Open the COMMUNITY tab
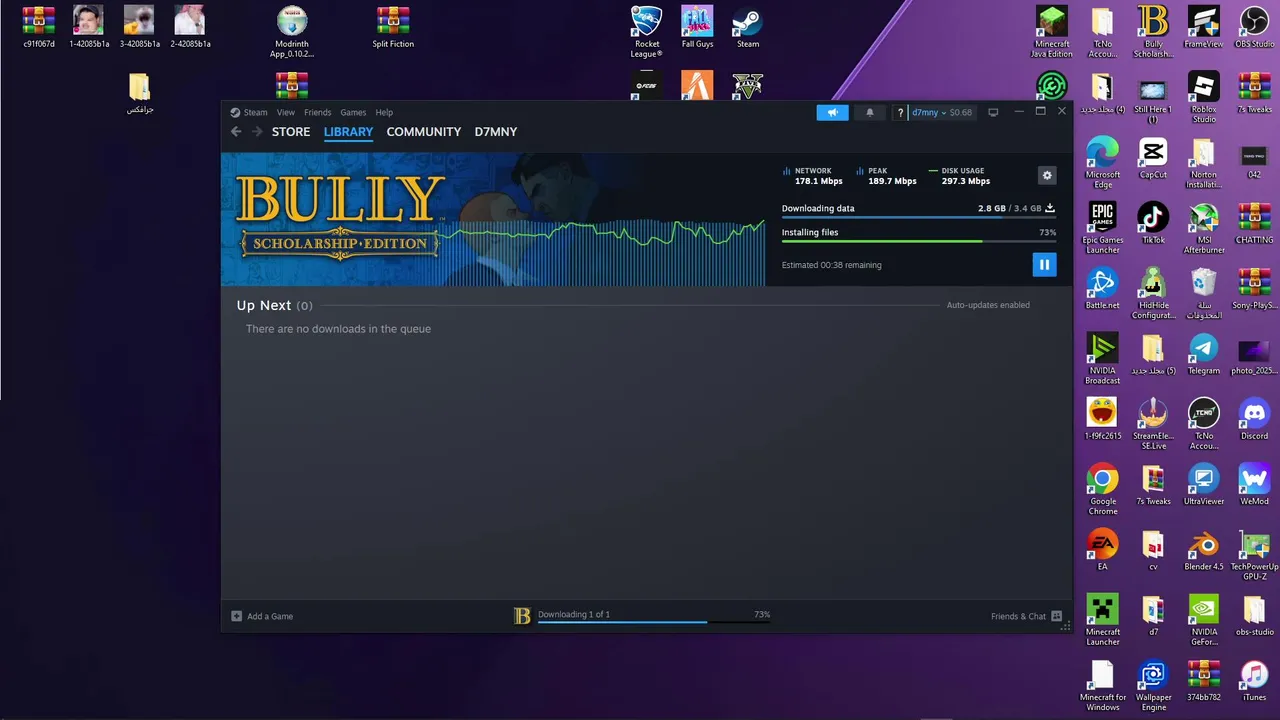Screen dimensions: 1280x720 (424, 132)
